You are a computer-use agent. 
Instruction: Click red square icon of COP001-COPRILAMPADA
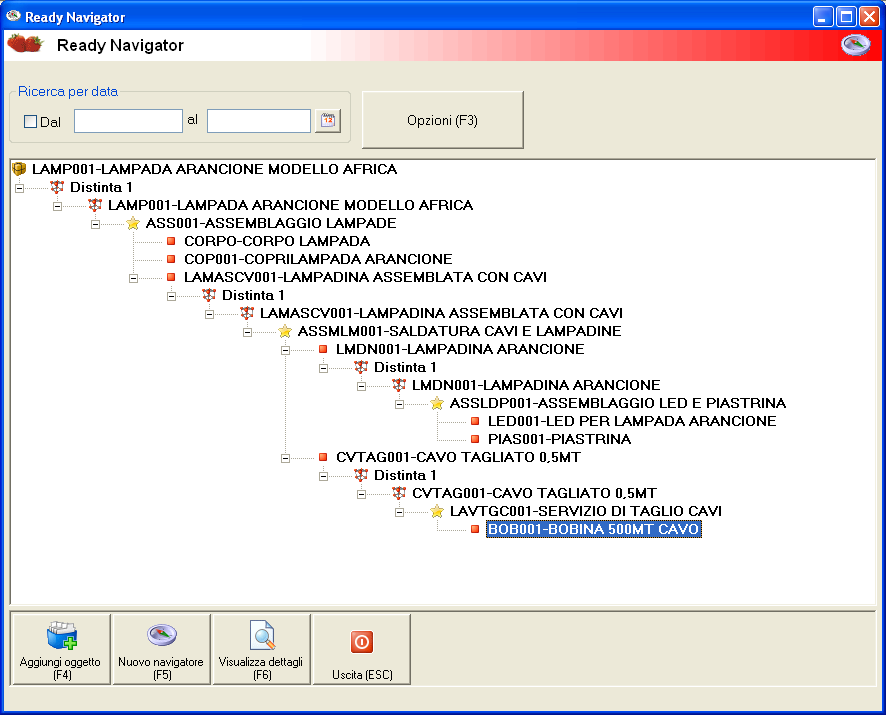[x=171, y=259]
